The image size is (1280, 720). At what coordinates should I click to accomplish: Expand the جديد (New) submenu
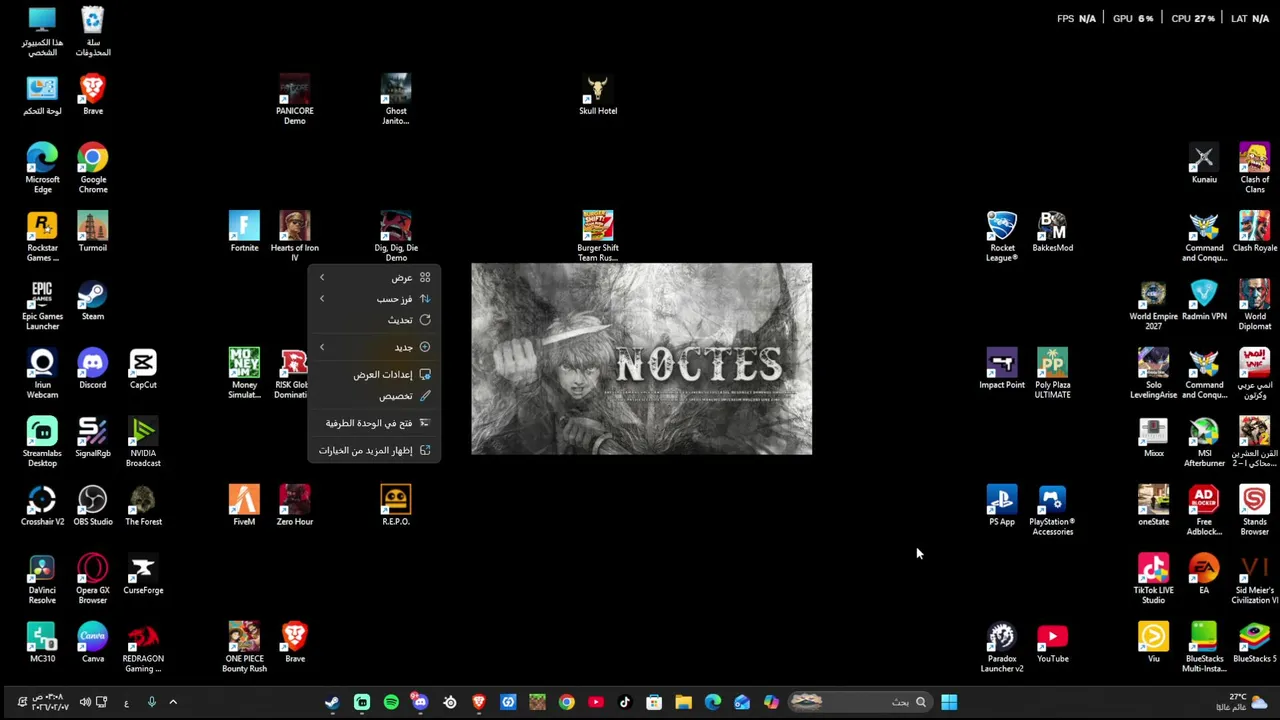click(x=374, y=347)
